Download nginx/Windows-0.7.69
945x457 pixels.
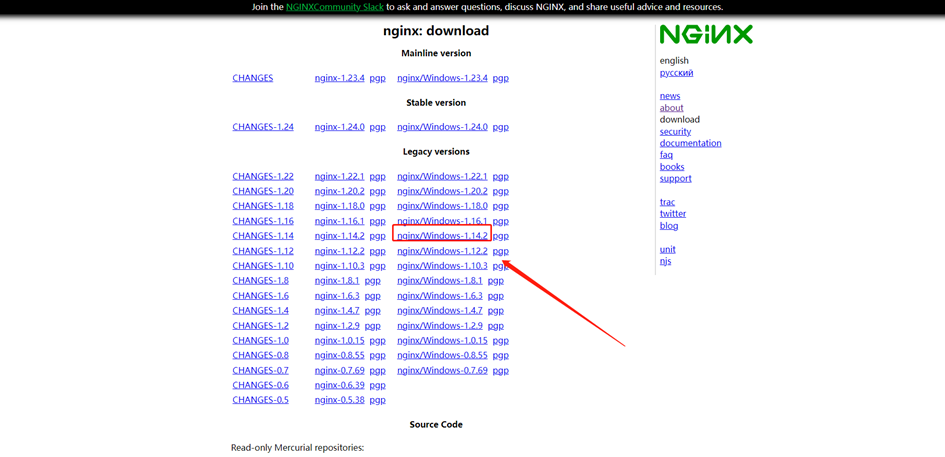[442, 370]
